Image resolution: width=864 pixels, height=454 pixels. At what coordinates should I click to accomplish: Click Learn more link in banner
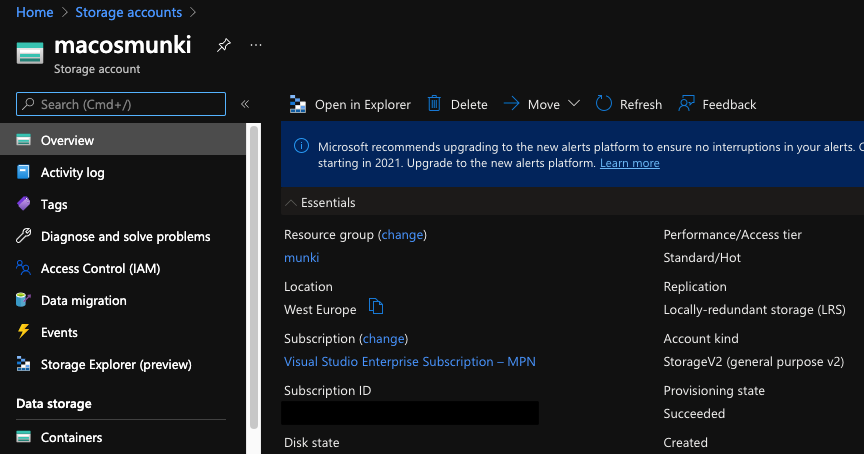coord(629,163)
